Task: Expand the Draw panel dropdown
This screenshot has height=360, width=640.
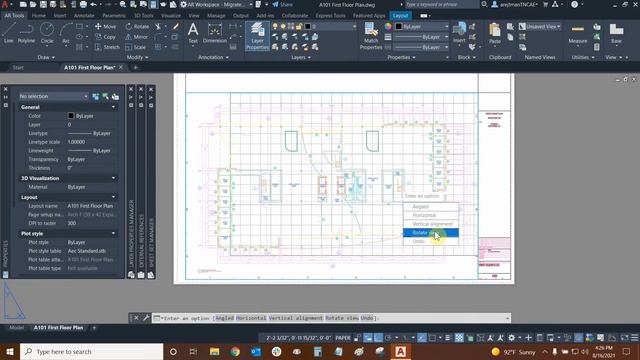Action: [x=46, y=58]
